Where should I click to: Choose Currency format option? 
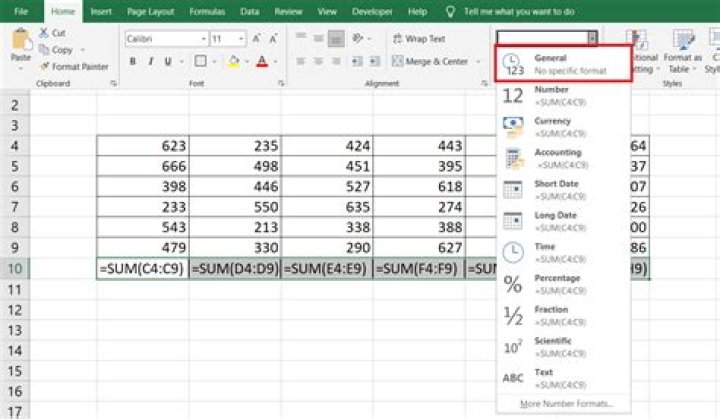click(x=563, y=127)
